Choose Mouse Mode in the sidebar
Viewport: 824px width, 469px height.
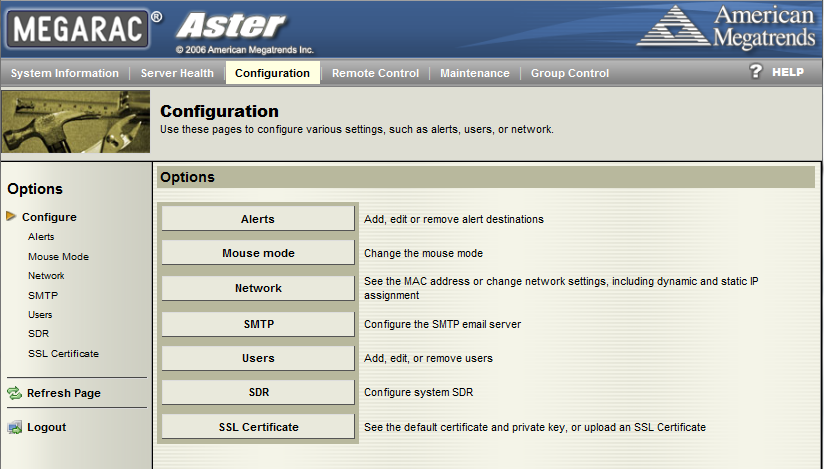(x=58, y=257)
